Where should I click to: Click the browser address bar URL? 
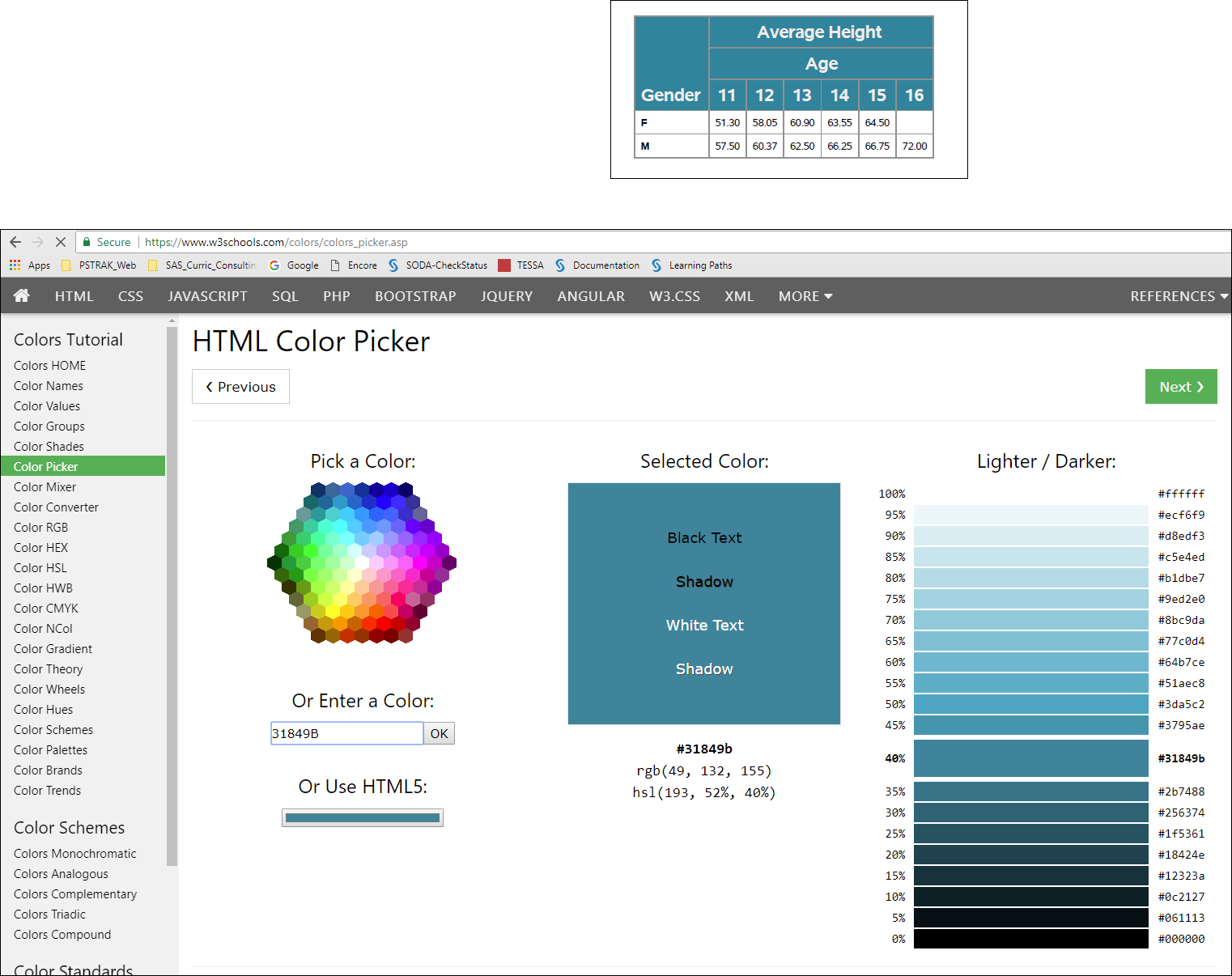pyautogui.click(x=276, y=242)
